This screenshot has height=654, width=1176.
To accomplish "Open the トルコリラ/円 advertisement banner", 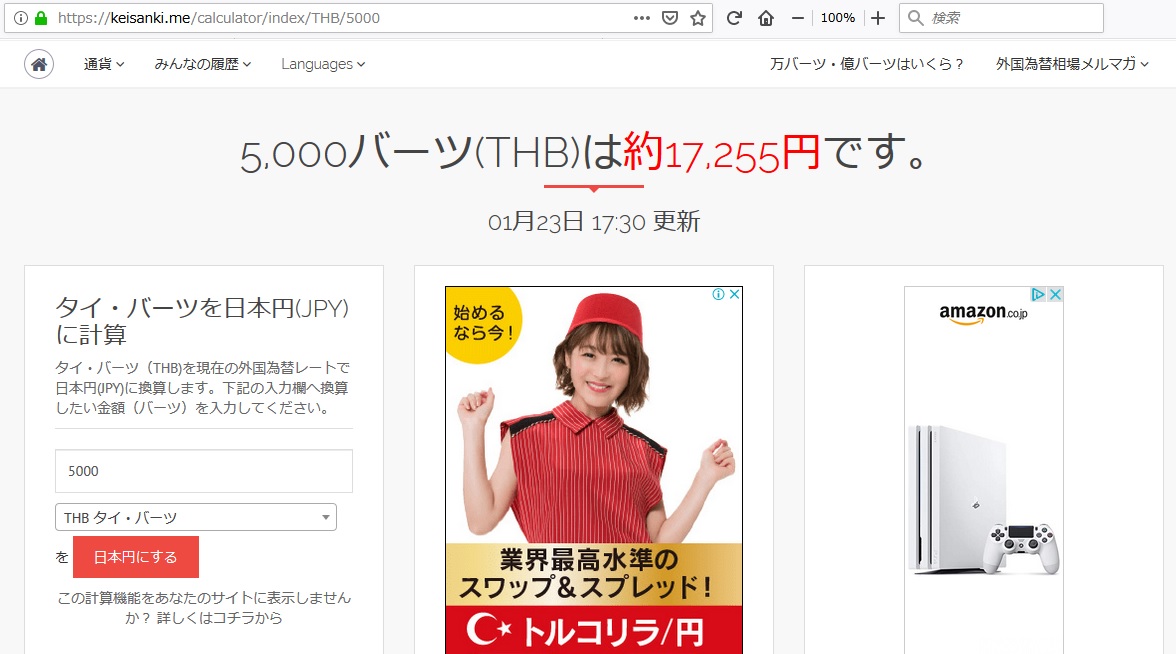I will (x=594, y=470).
